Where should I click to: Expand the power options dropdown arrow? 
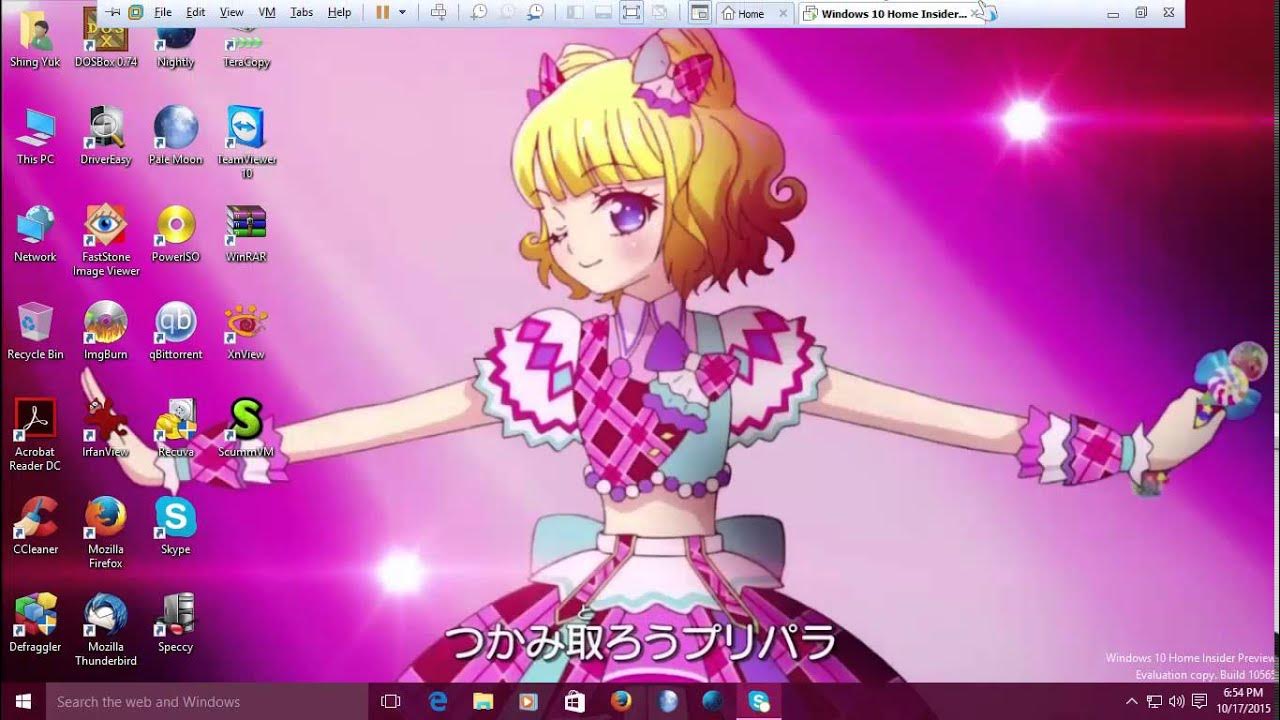click(402, 12)
